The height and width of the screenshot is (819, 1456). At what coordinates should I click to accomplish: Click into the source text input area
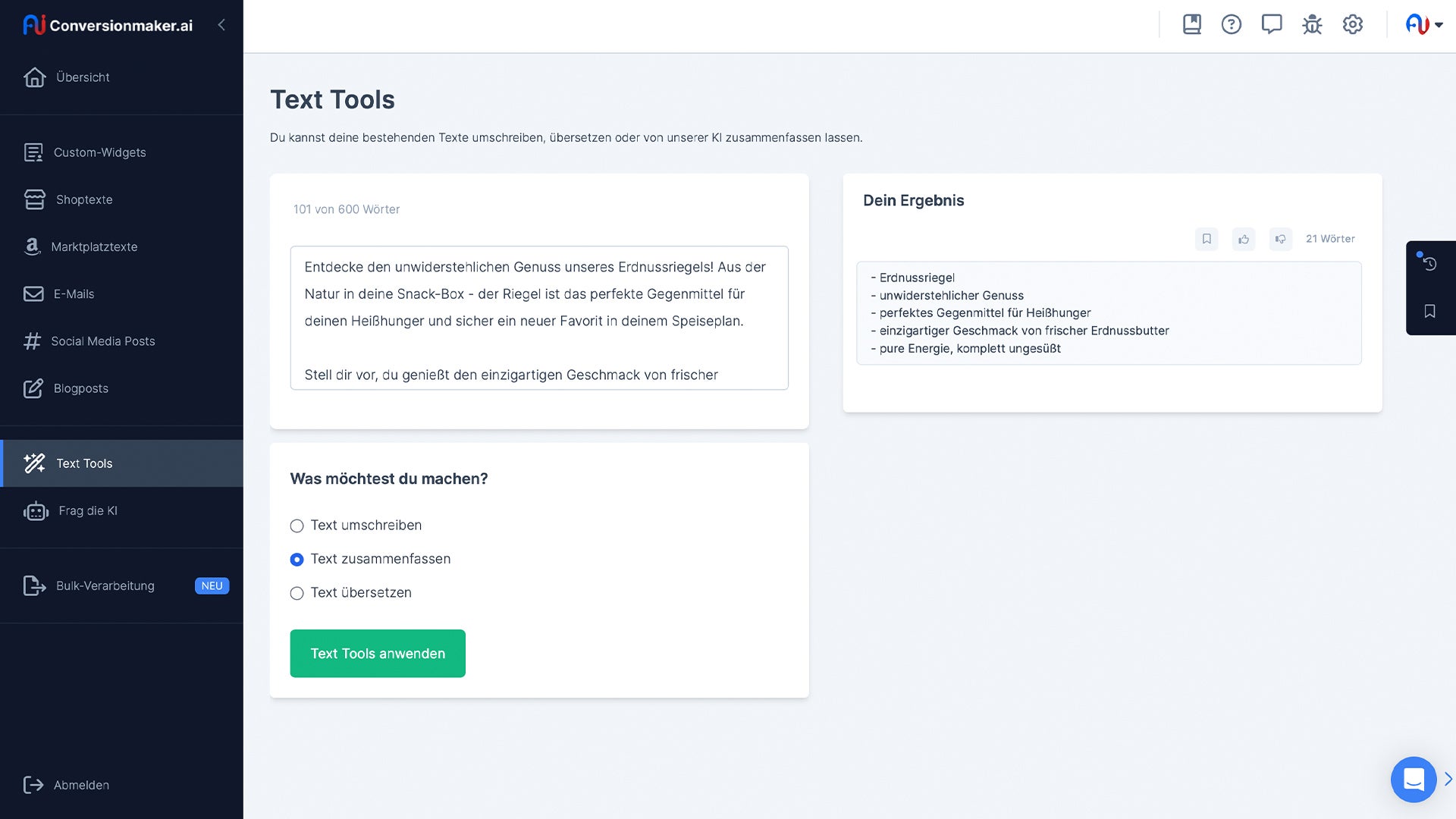tap(538, 318)
